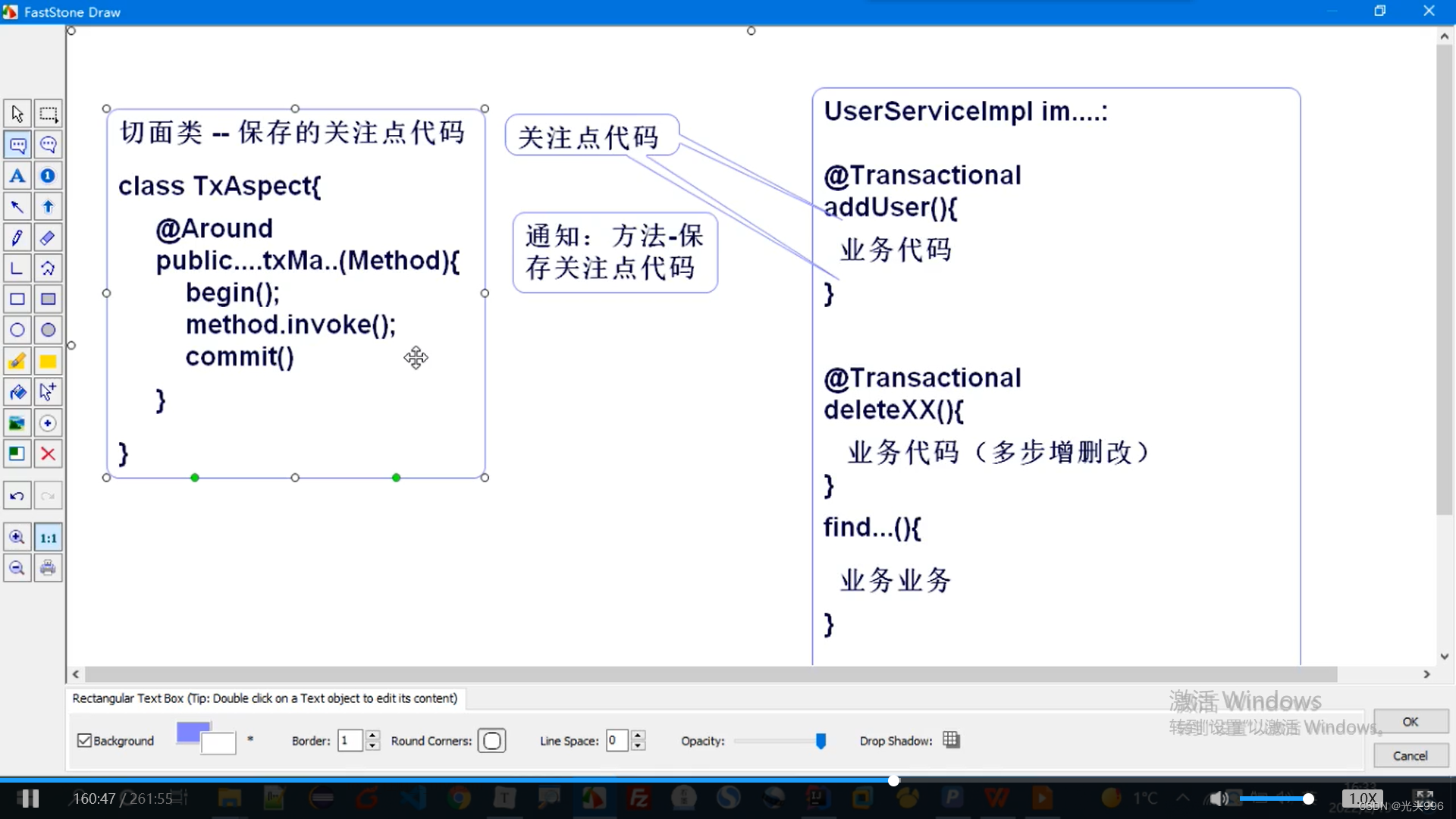Increase Line Space with up arrow
Image resolution: width=1456 pixels, height=819 pixels.
click(x=639, y=735)
